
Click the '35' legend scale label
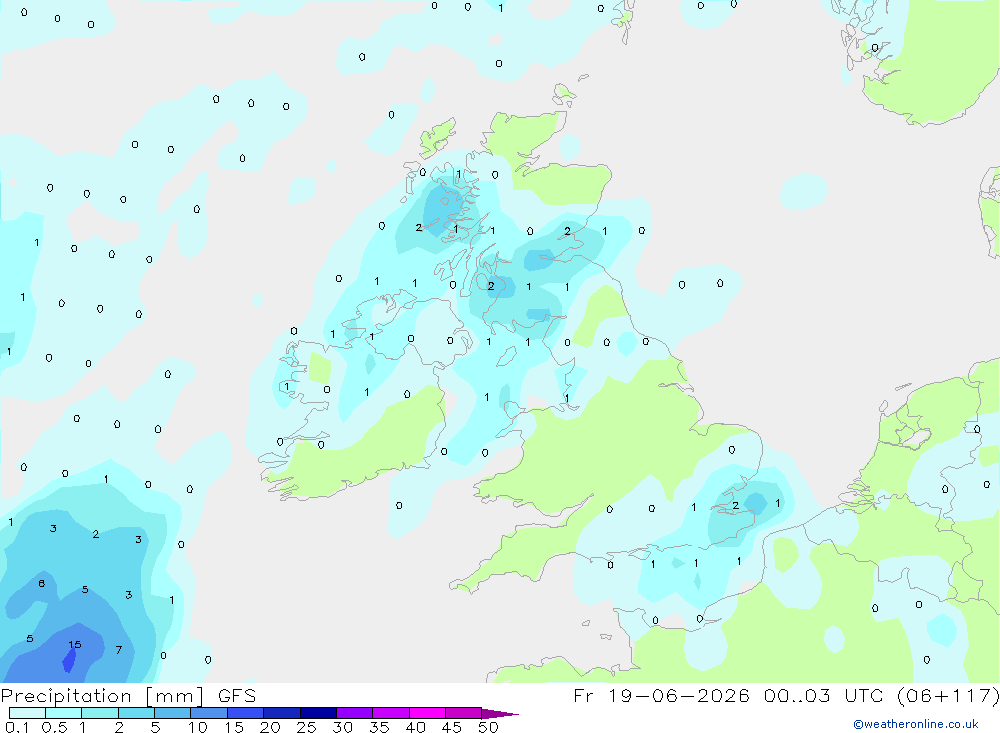[x=379, y=727]
